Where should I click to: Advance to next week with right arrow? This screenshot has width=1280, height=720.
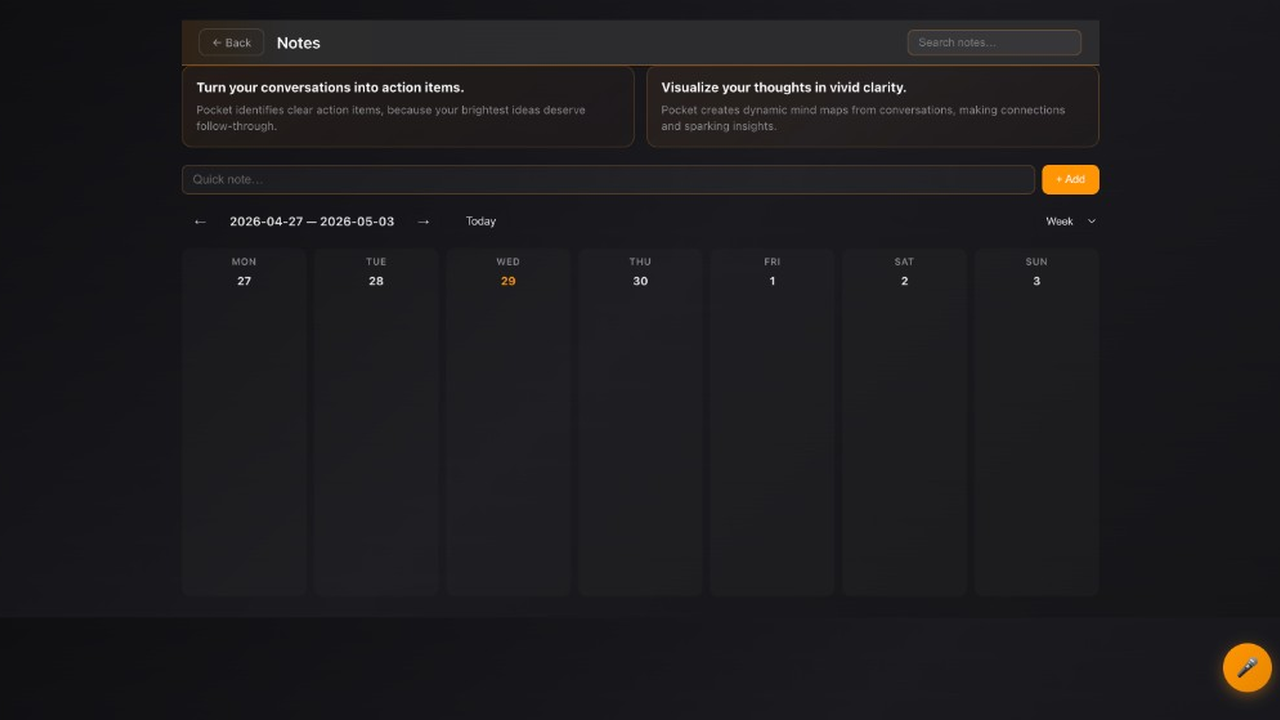(423, 221)
